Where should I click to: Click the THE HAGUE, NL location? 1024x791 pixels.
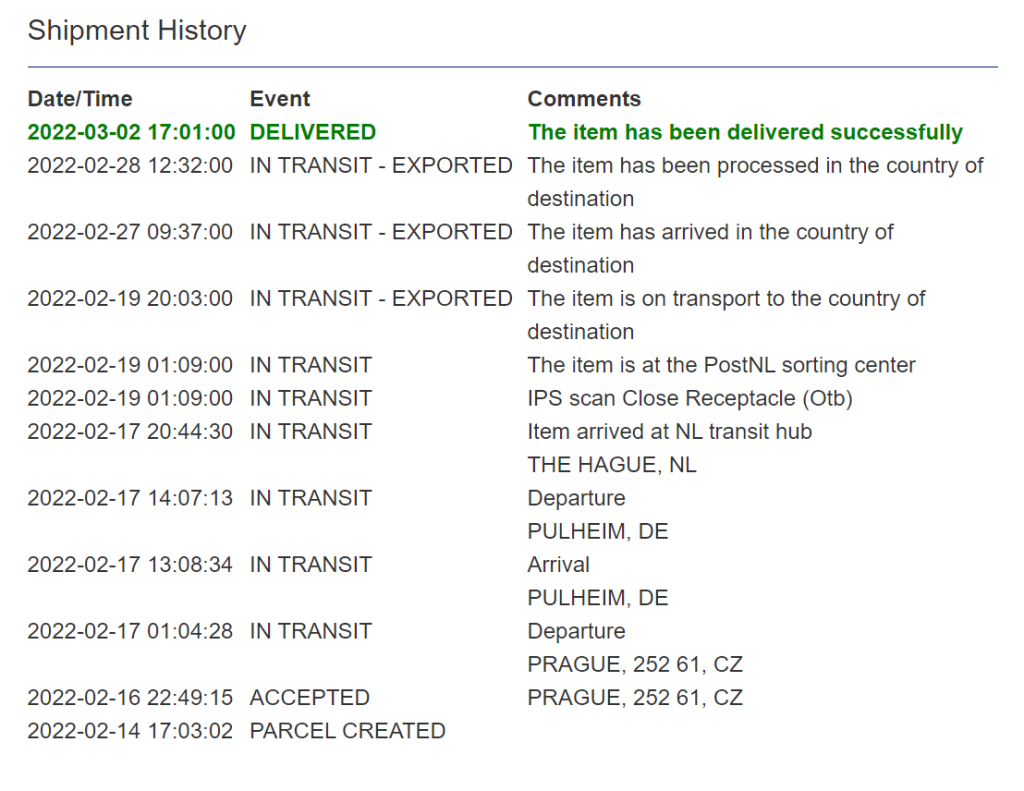tap(612, 465)
